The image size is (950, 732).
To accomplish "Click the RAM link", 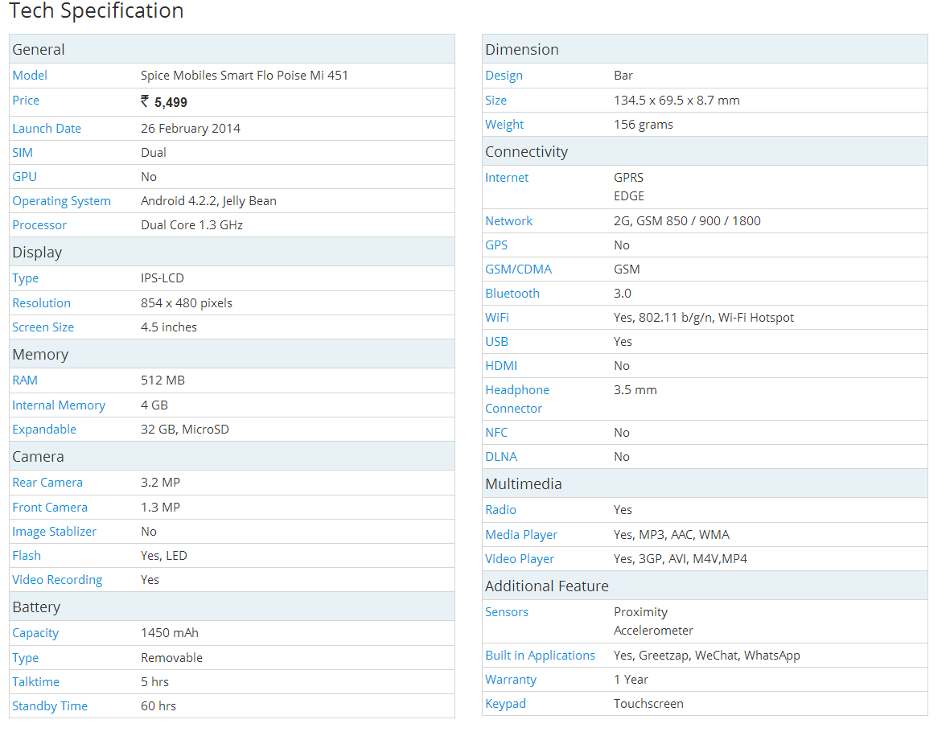I will click(x=25, y=381).
